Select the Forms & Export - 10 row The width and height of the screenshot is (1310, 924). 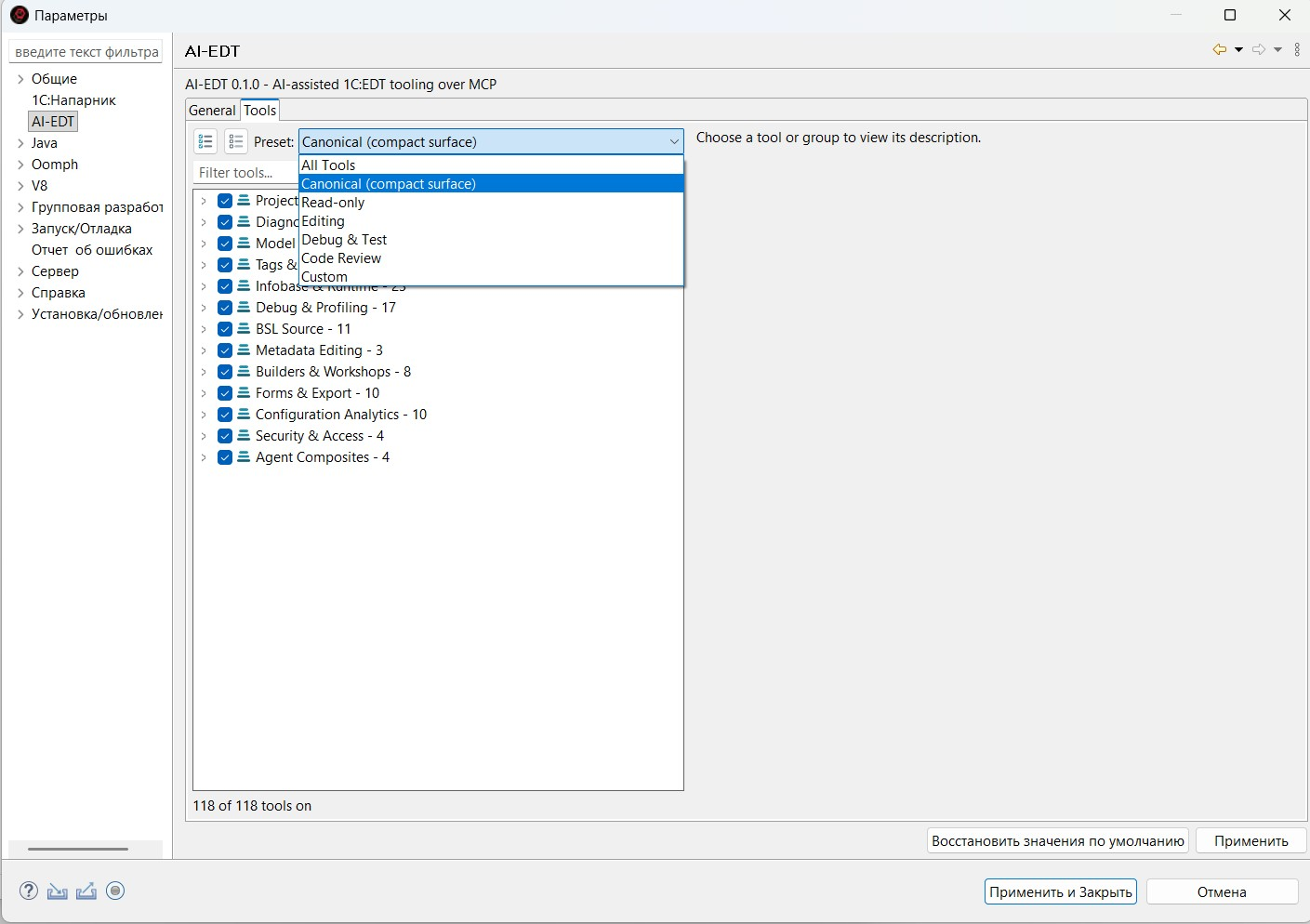click(317, 393)
